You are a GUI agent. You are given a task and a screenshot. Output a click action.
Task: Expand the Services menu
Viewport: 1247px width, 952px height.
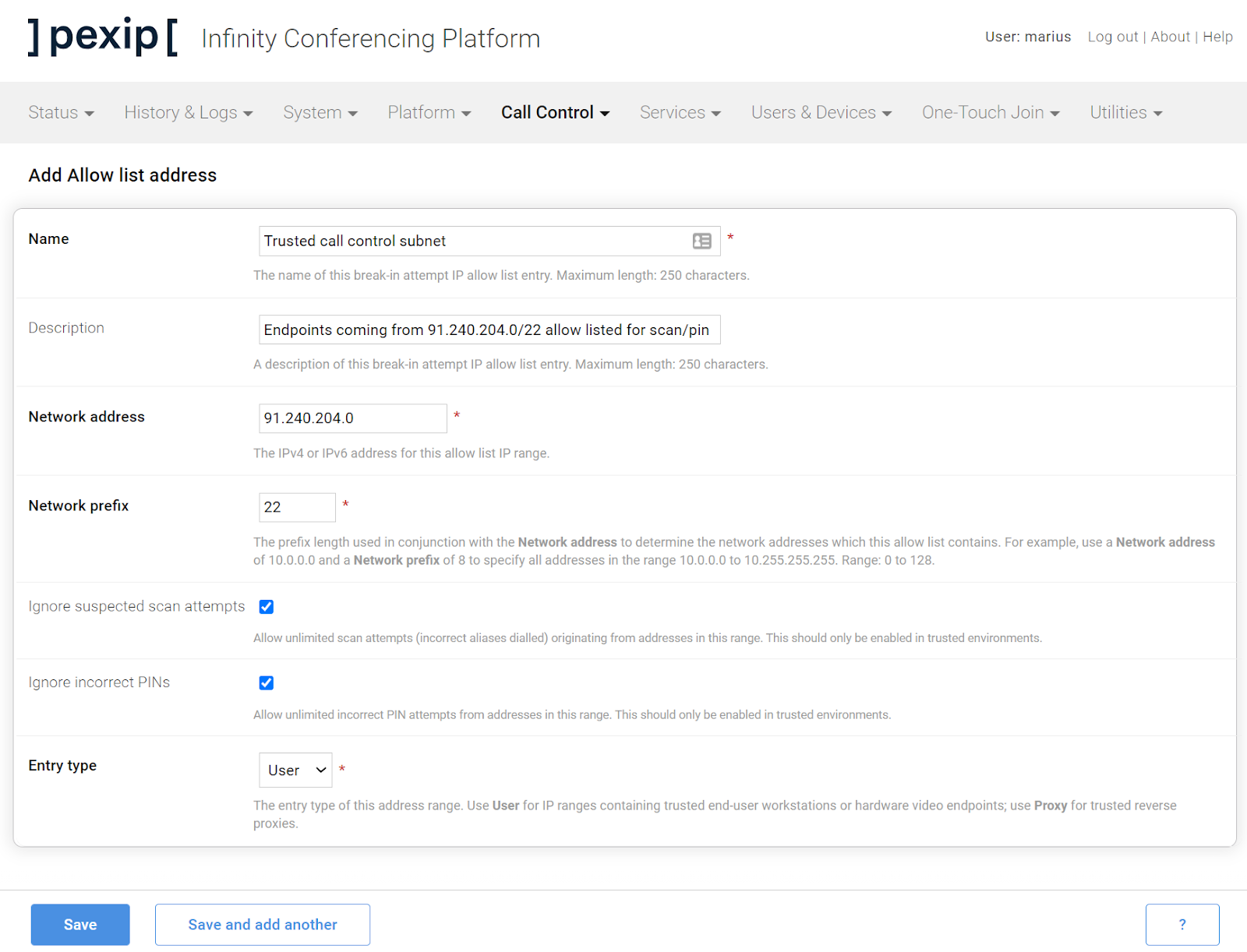tap(679, 112)
